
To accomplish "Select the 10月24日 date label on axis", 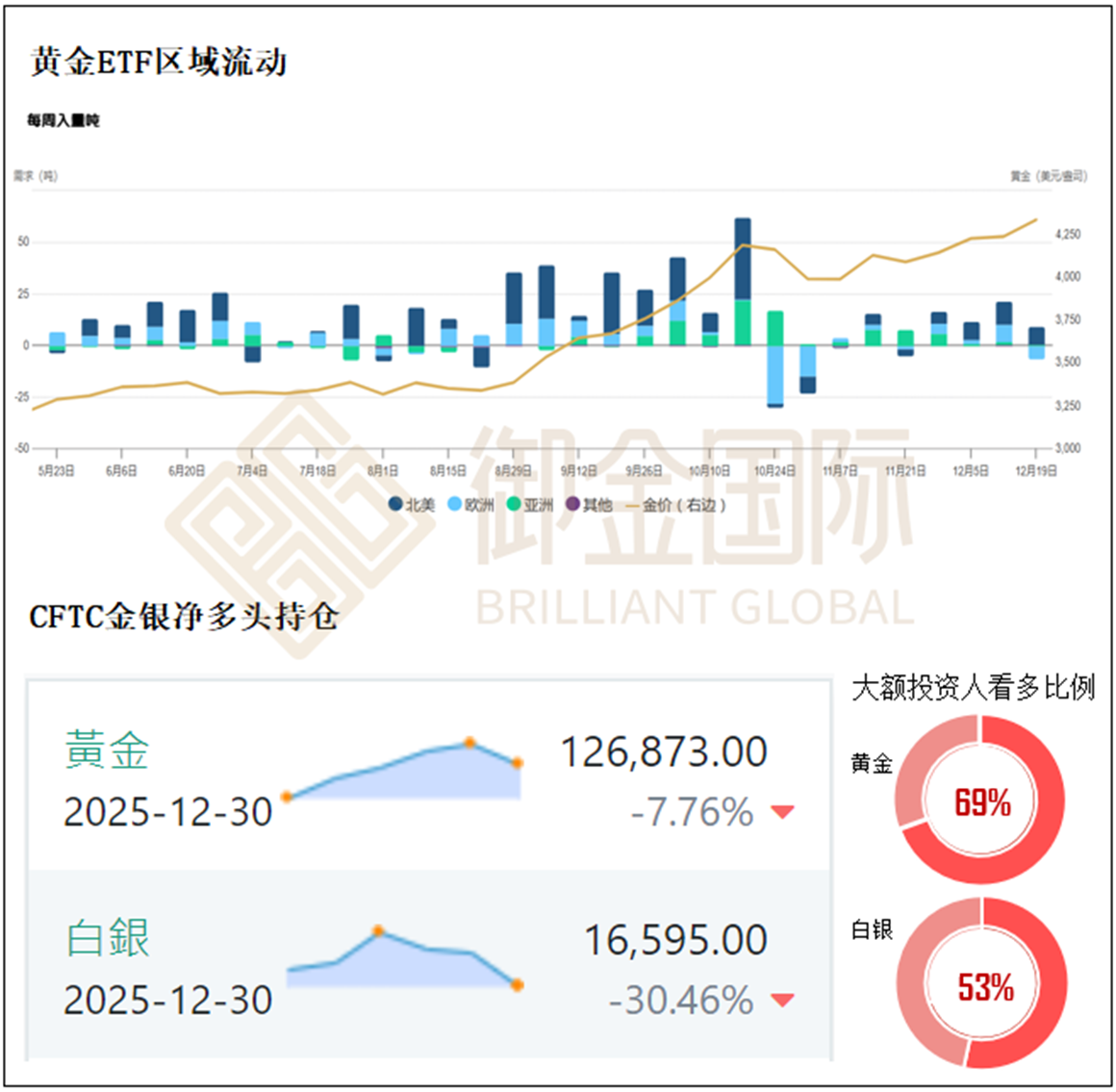I will (774, 470).
